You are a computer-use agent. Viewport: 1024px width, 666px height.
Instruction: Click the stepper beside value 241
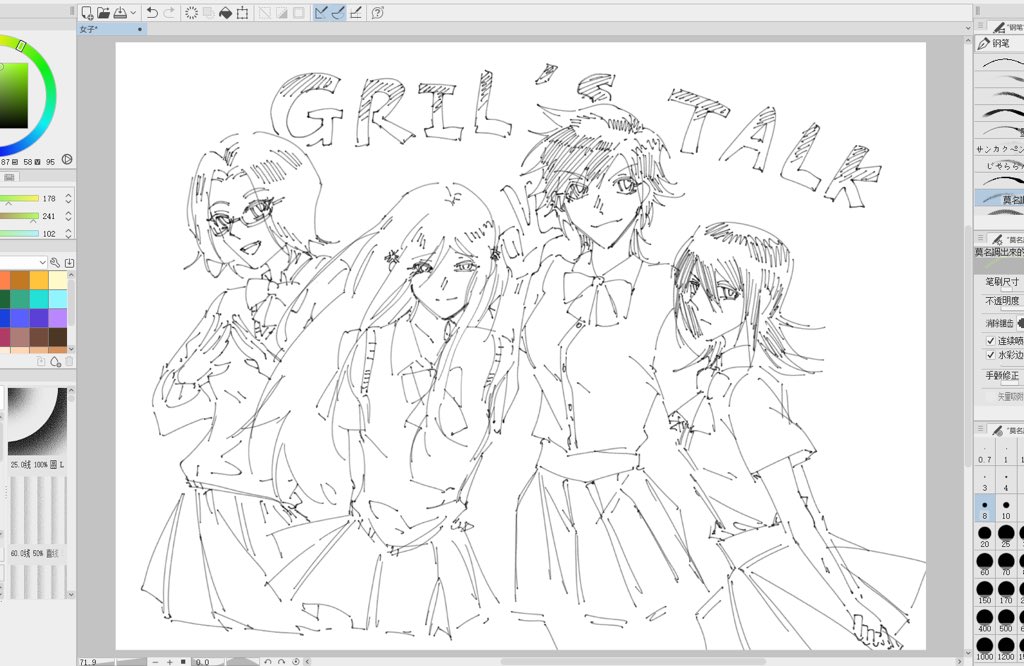coord(69,216)
